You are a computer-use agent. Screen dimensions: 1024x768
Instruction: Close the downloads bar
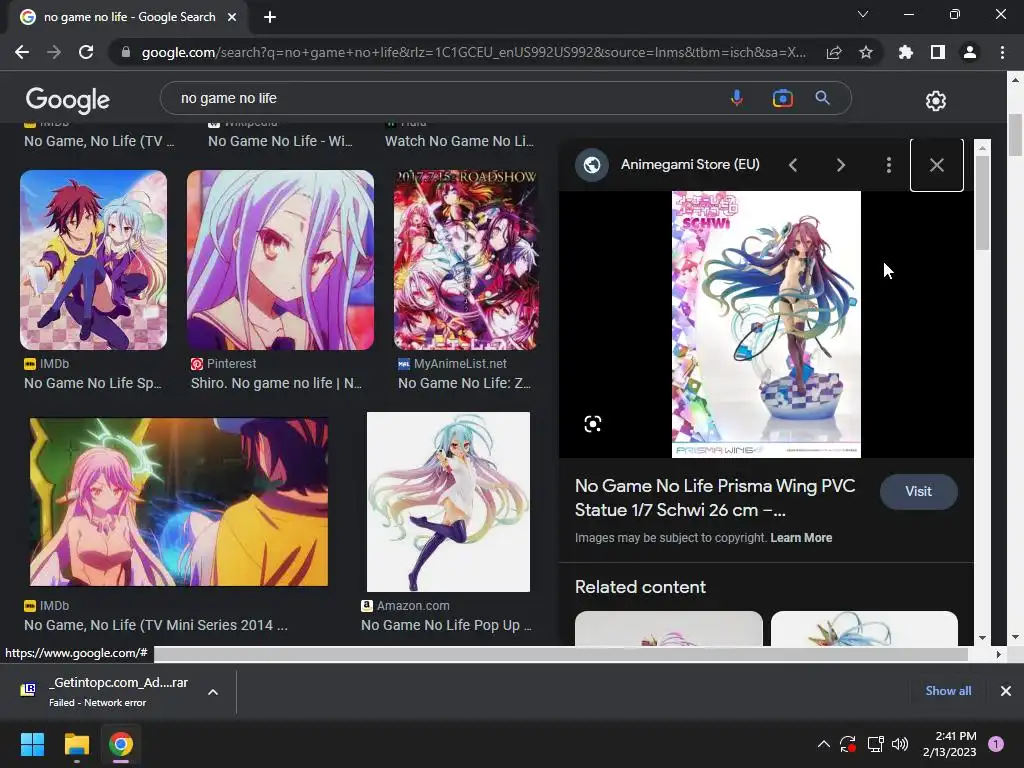(1005, 691)
